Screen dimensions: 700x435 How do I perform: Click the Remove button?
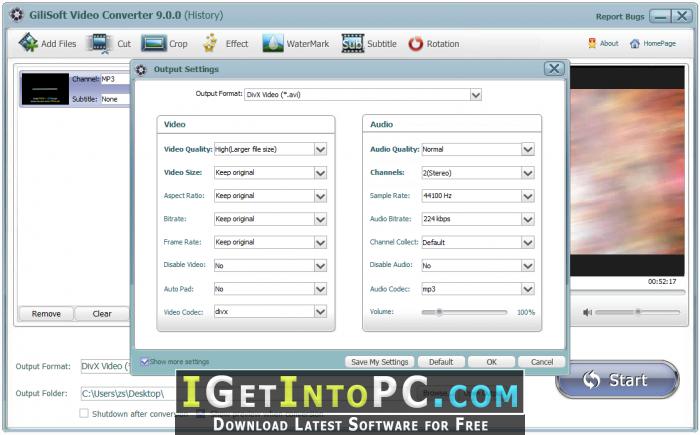point(46,314)
